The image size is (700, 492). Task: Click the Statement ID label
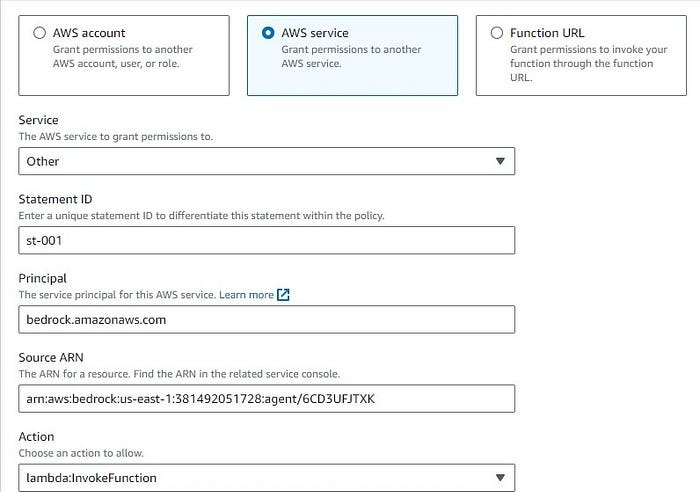tap(55, 199)
